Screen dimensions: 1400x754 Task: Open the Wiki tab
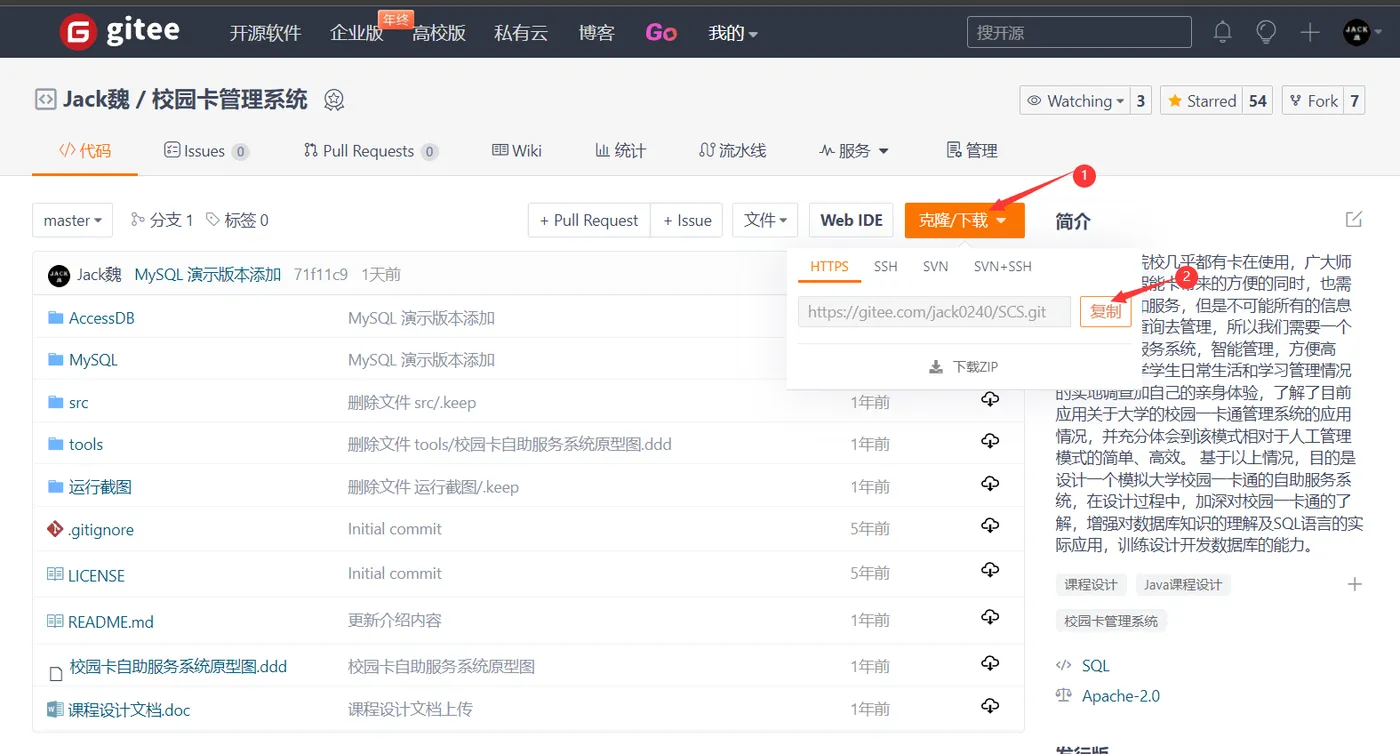click(x=517, y=151)
